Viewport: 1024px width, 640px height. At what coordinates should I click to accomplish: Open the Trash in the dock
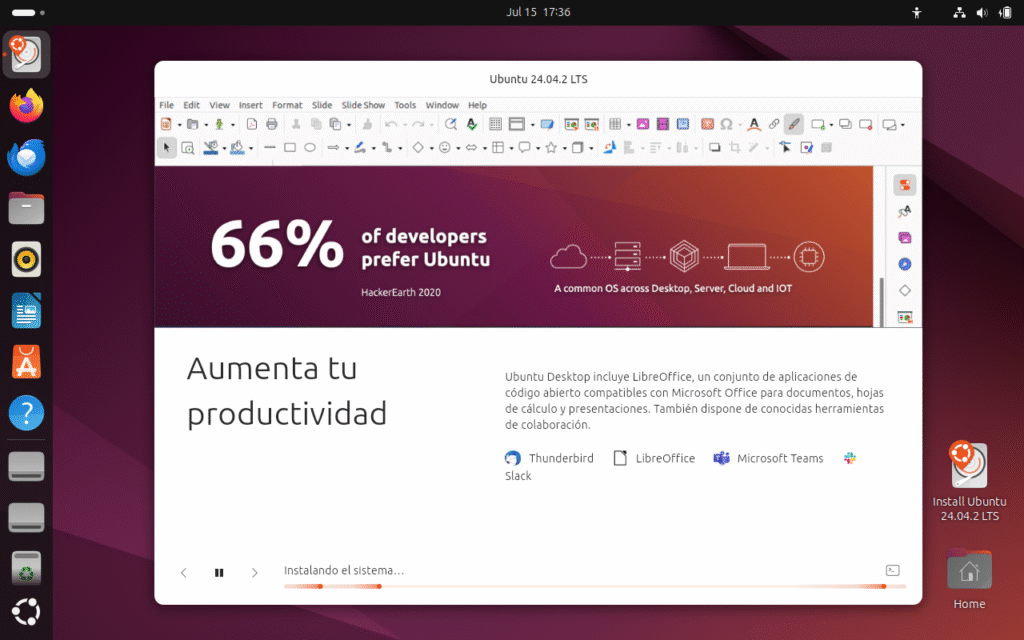coord(26,567)
